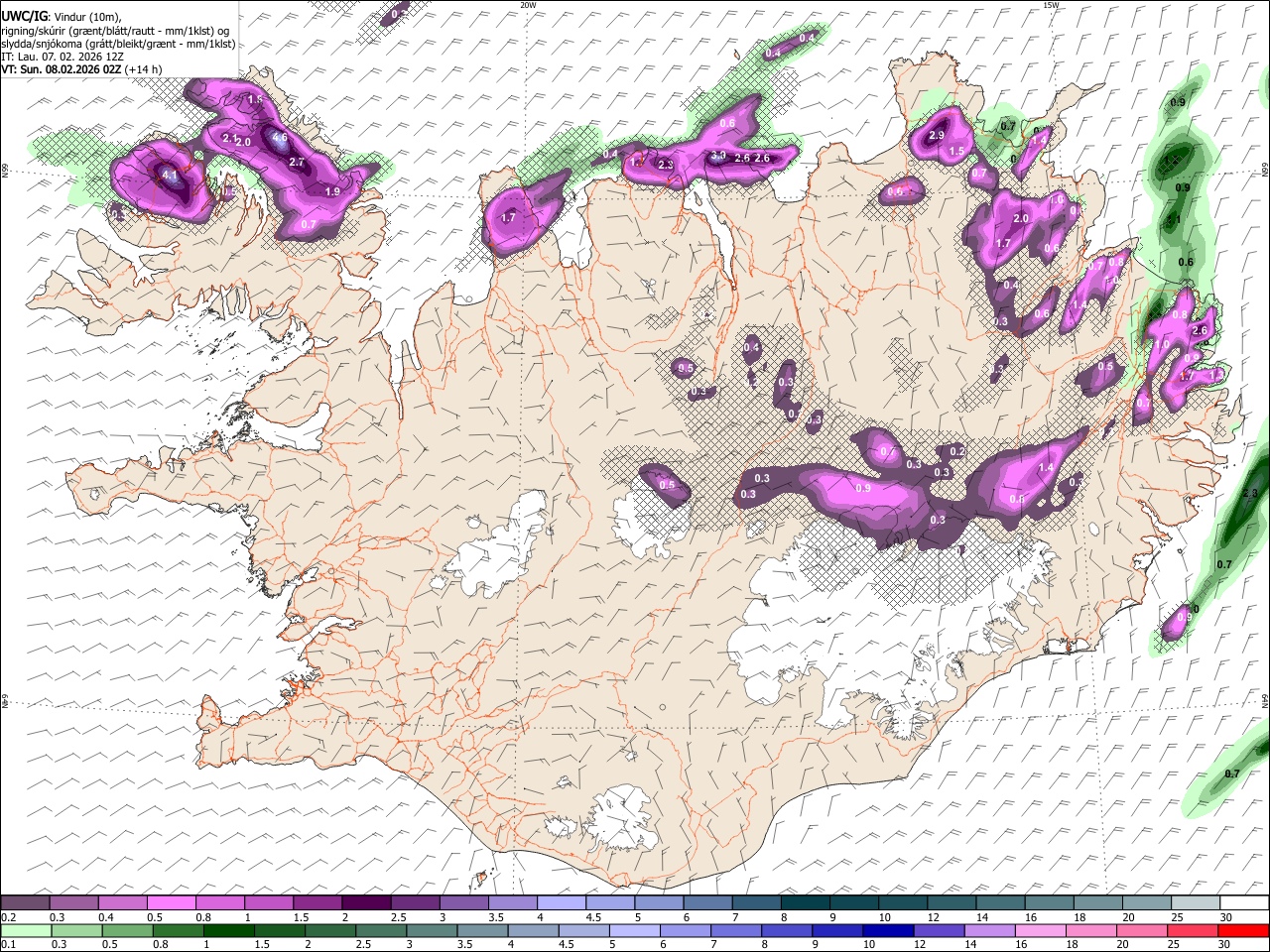The height and width of the screenshot is (952, 1270).
Task: Pick the lavender swatch between 14 and 16, bottom row
Action: tap(989, 930)
